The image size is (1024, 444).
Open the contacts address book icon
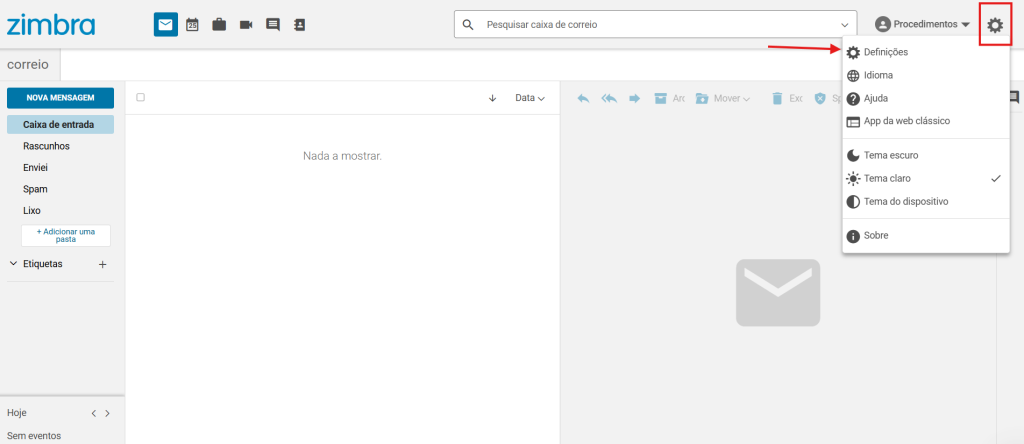click(x=299, y=24)
